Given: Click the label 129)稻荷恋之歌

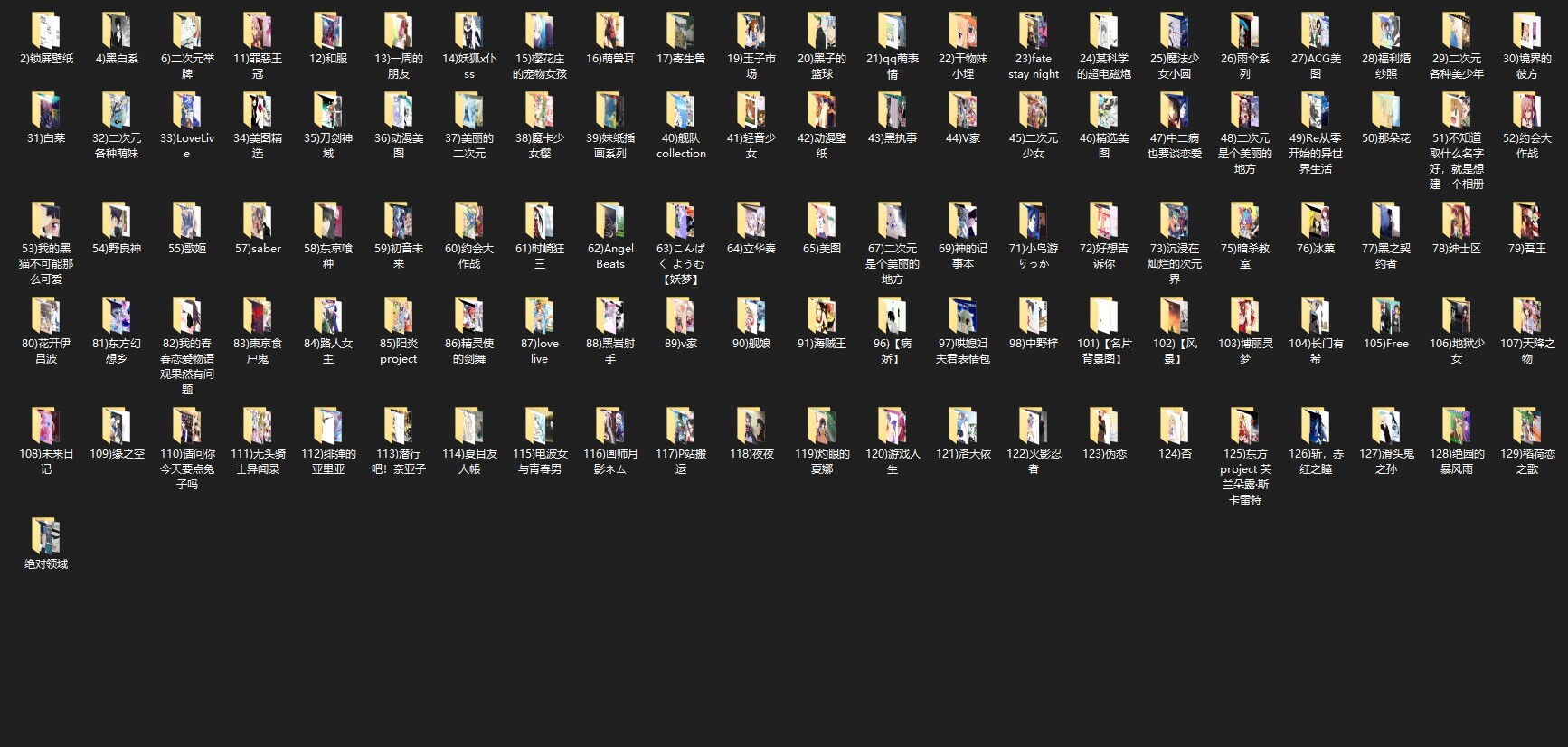Looking at the screenshot, I should [x=1526, y=461].
